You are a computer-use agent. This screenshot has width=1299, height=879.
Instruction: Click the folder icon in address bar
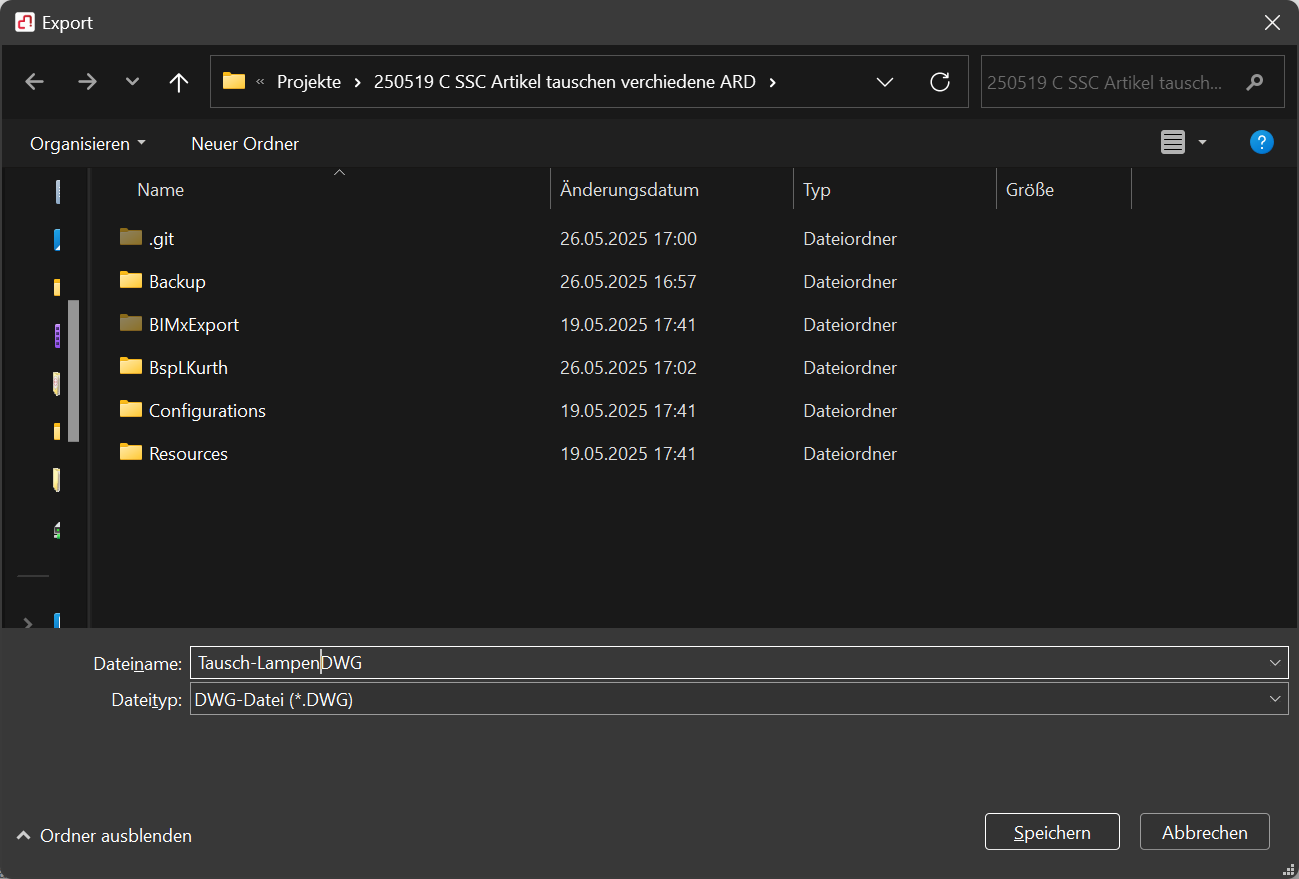234,81
